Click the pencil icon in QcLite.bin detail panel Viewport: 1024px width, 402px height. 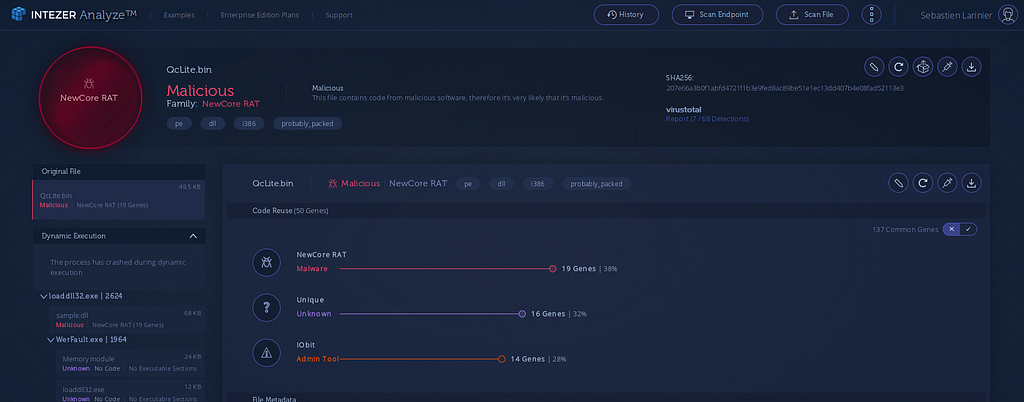[898, 183]
